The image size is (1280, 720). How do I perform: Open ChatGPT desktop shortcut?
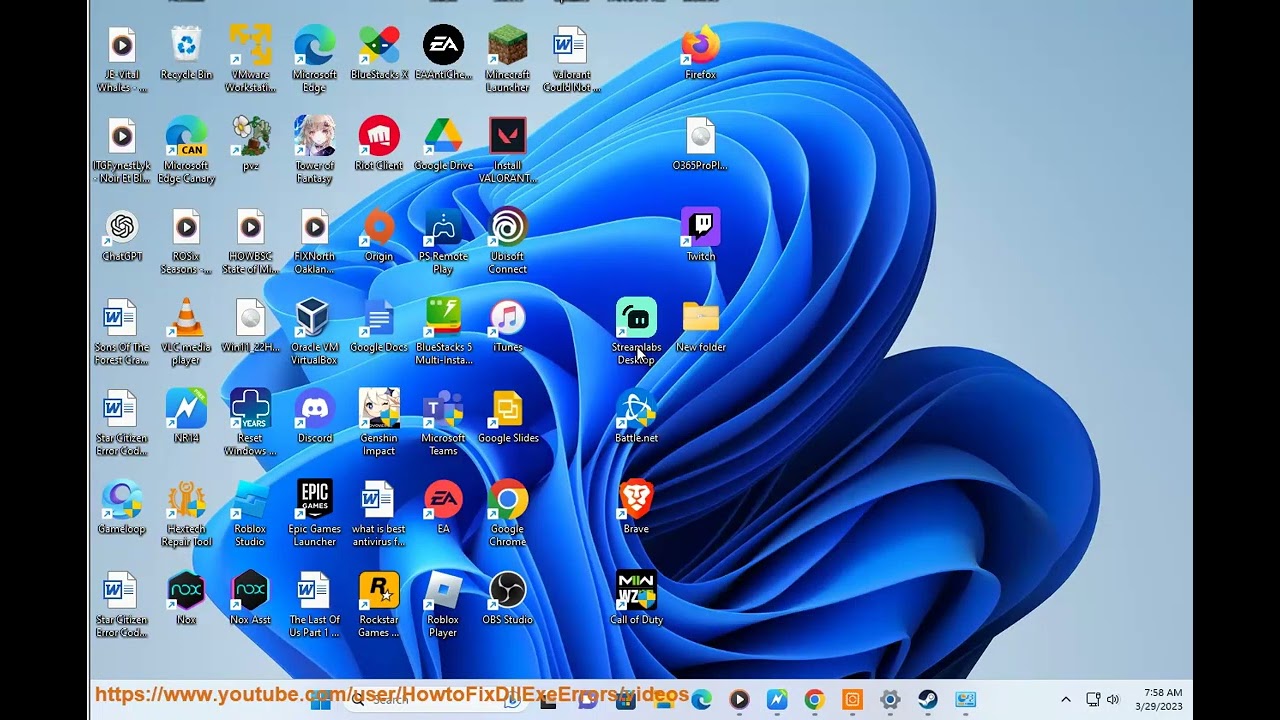point(122,237)
